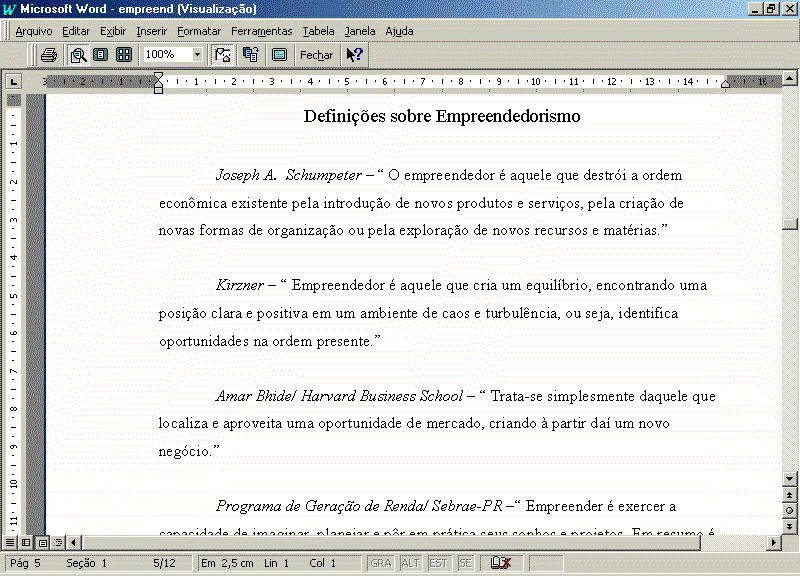Go to previous page double-arrow button
Image resolution: width=800 pixels, height=576 pixels.
(789, 495)
